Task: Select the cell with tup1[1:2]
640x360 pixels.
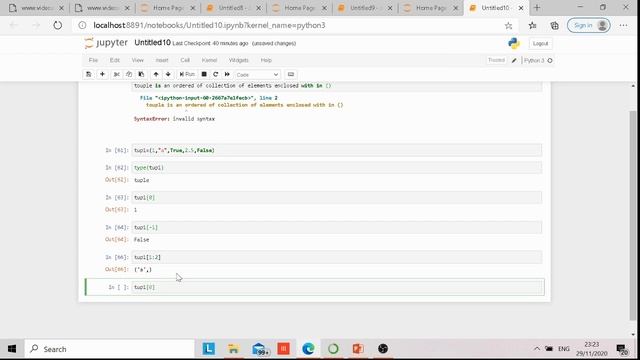Action: click(x=337, y=257)
